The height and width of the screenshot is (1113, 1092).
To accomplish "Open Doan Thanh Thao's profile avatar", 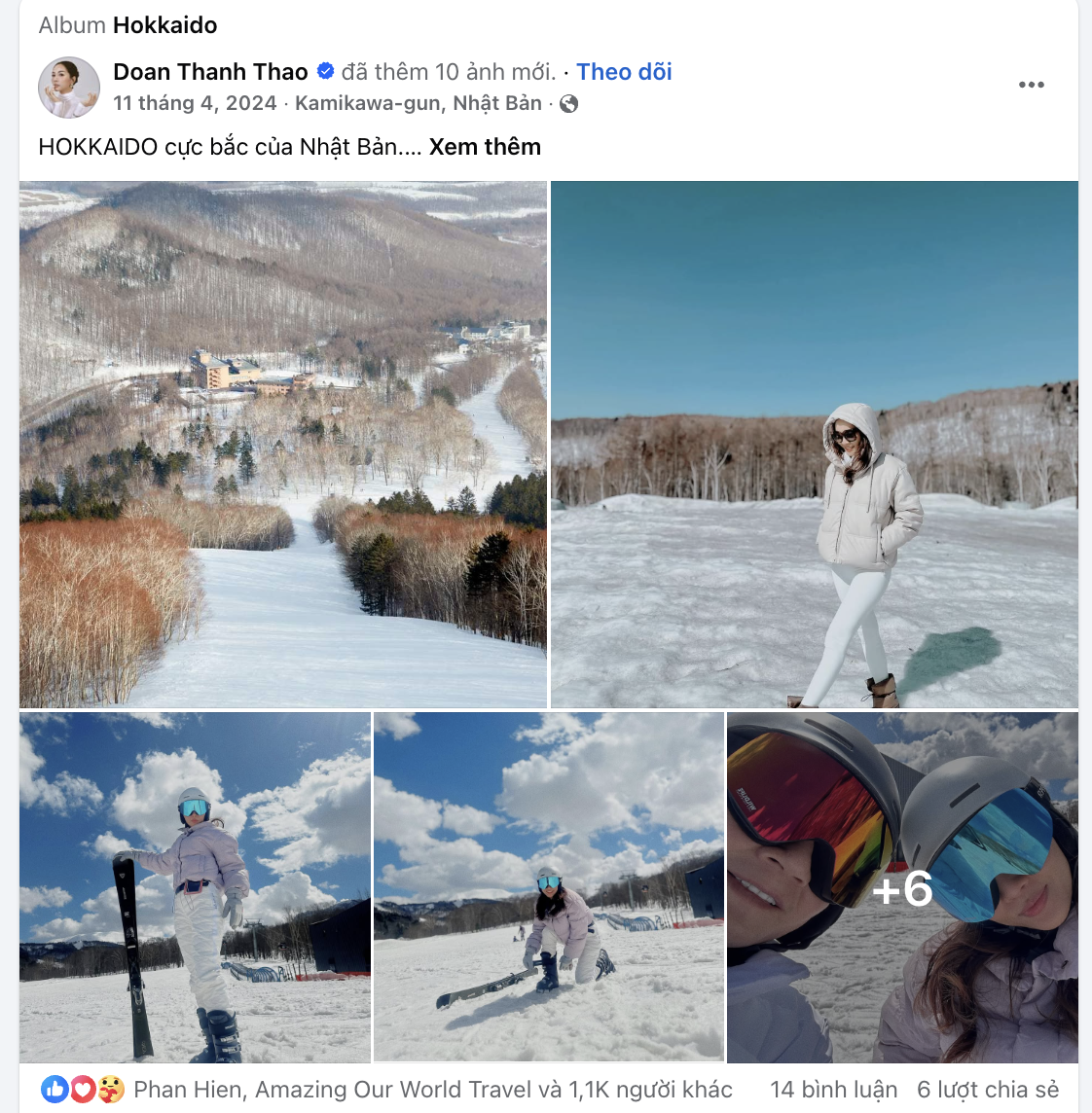I will [x=69, y=88].
